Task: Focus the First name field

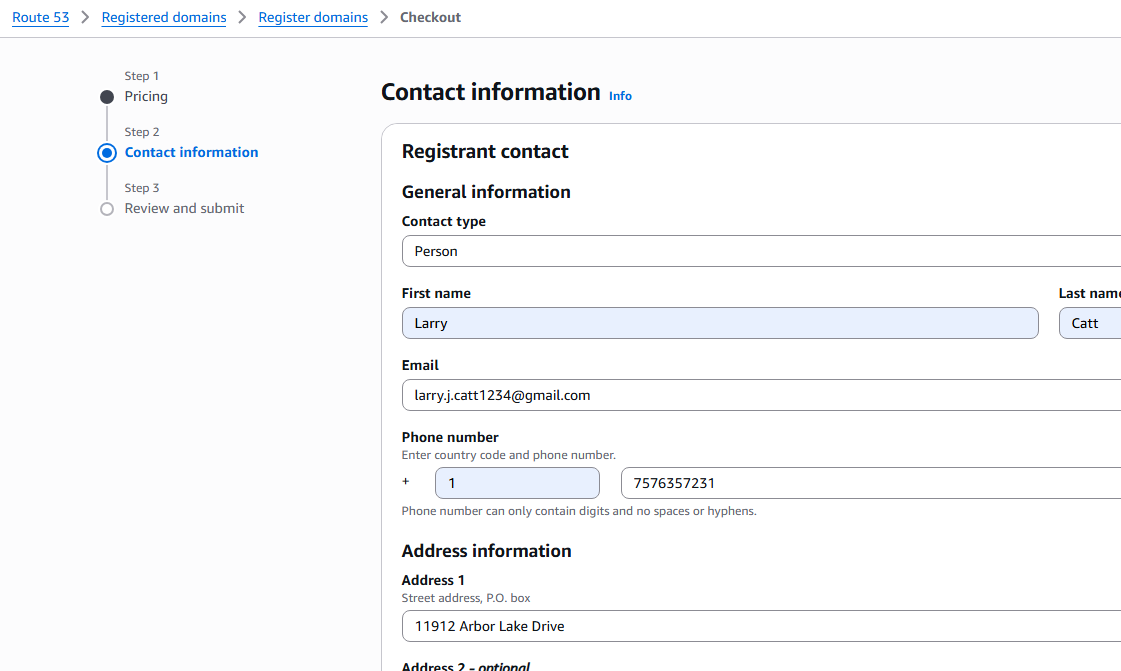Action: click(720, 323)
